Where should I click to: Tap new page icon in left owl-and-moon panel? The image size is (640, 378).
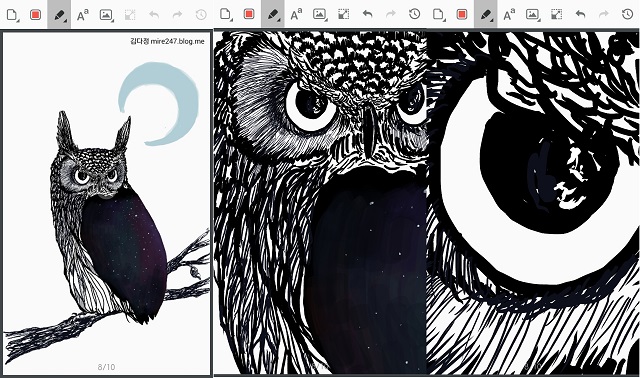tap(12, 15)
